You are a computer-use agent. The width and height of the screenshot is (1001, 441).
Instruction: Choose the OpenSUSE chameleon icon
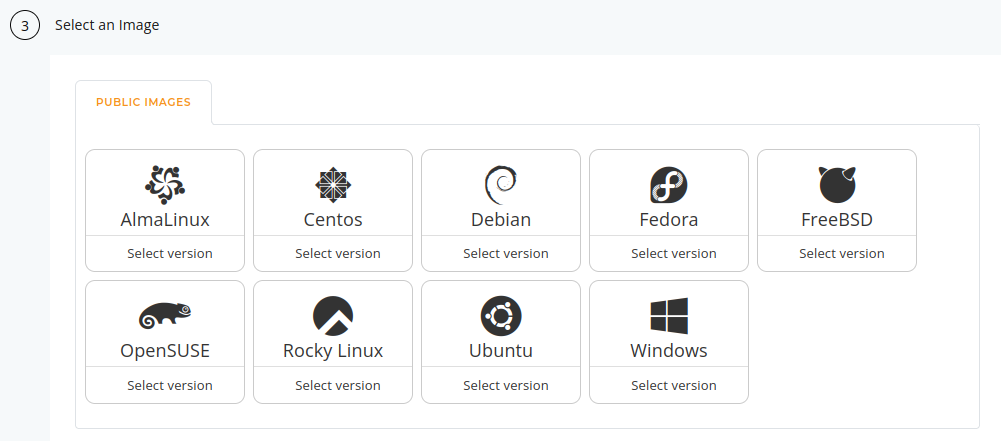[x=165, y=315]
